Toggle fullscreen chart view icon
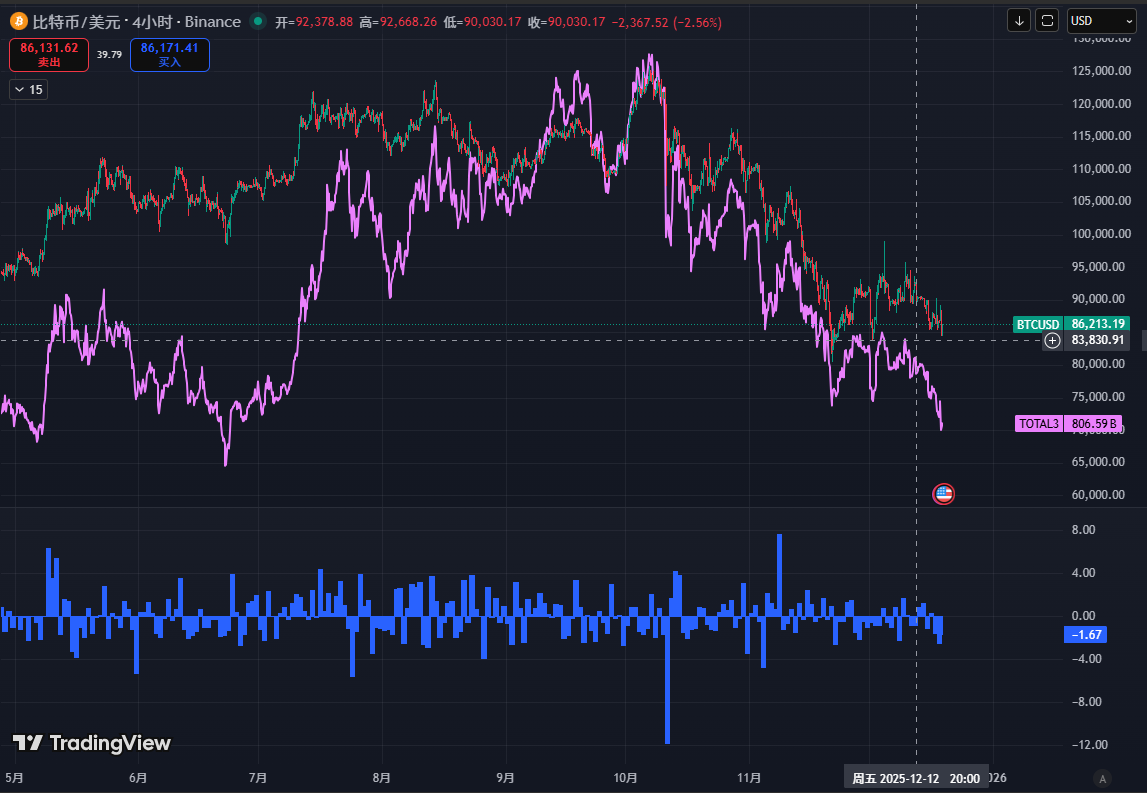1147x793 pixels. 1047,20
